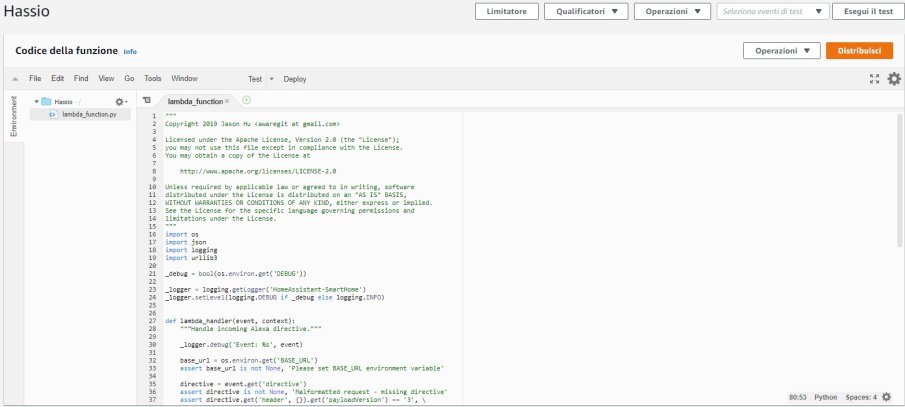Click the 'import json' line
The image size is (905, 407).
(x=186, y=242)
